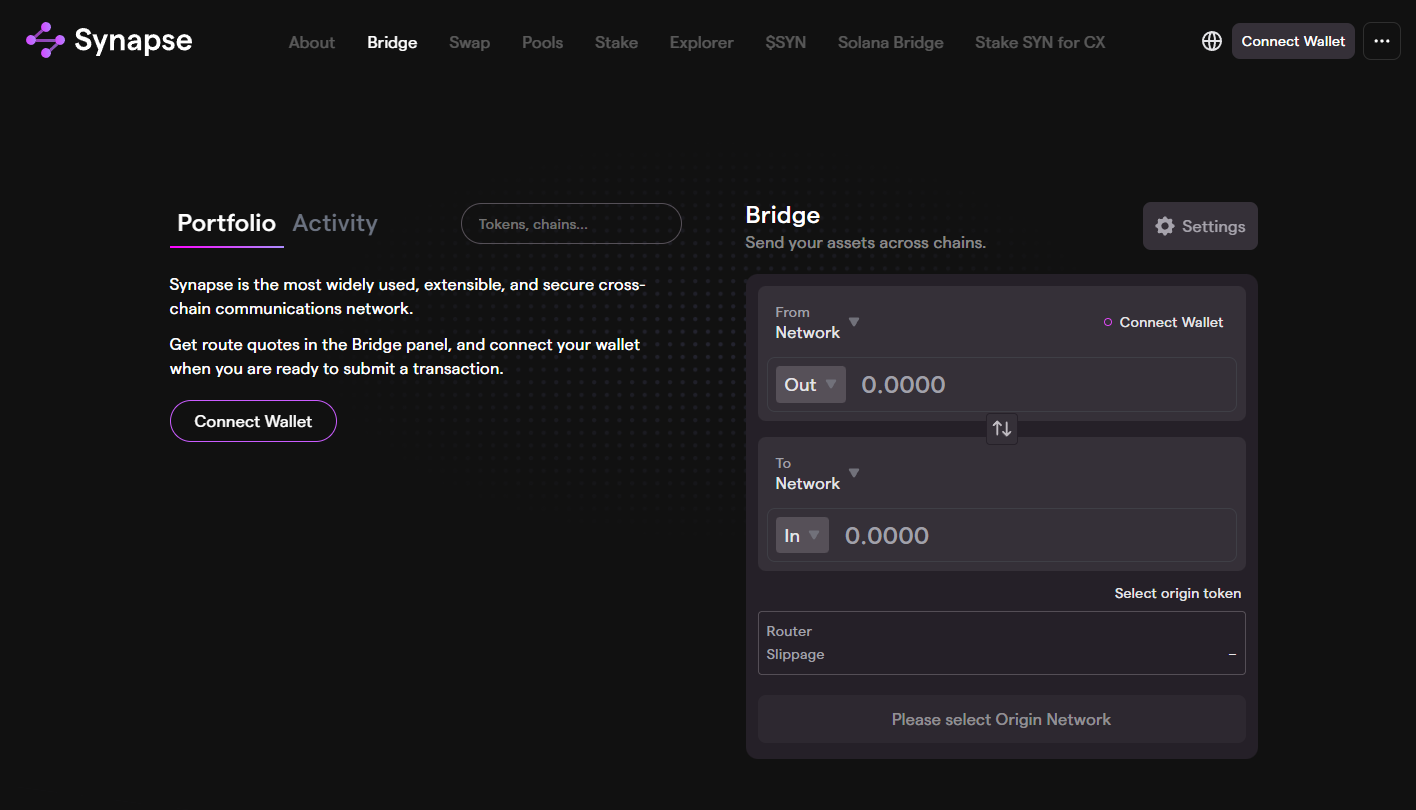
Task: Open the Pools page
Action: click(x=542, y=42)
